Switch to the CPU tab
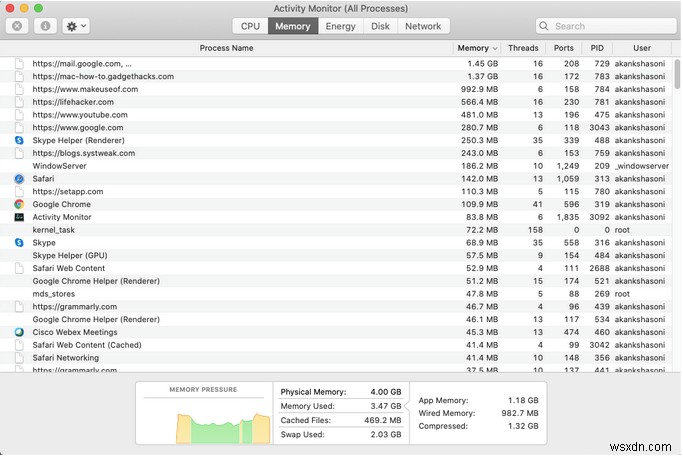The image size is (683, 457). point(250,26)
